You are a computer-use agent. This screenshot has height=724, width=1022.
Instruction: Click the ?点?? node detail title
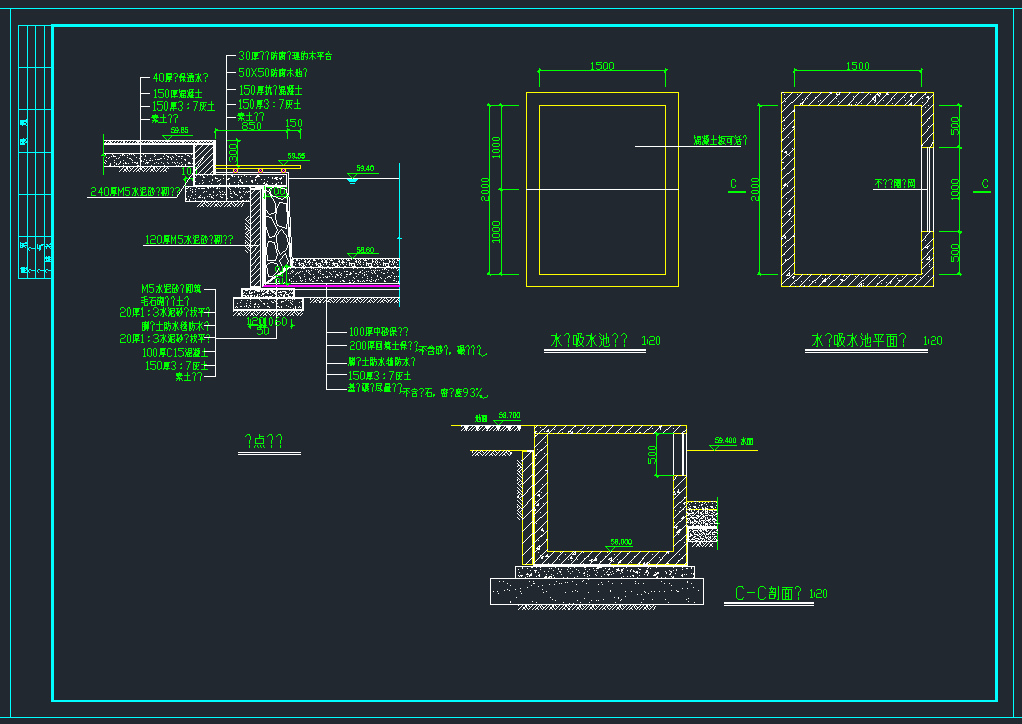(264, 440)
